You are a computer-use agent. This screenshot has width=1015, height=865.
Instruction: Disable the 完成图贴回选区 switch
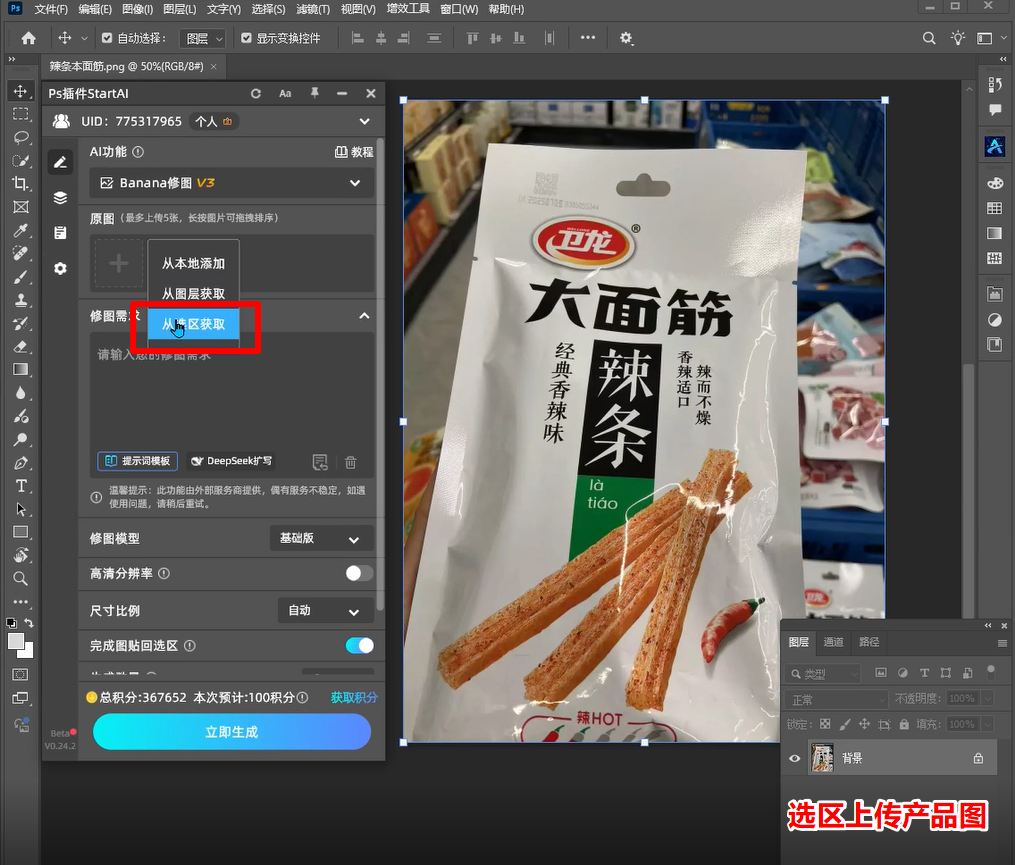359,646
